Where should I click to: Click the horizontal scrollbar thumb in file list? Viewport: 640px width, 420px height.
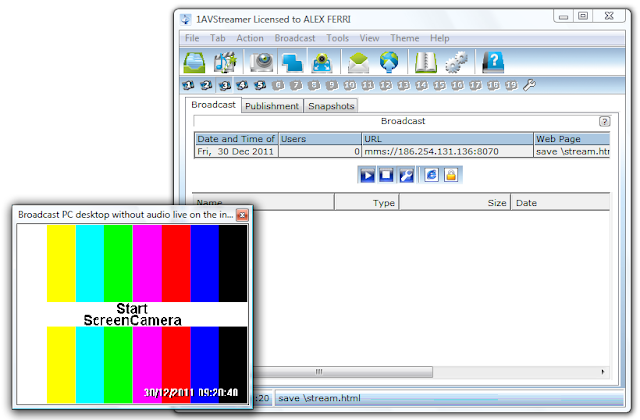342,372
